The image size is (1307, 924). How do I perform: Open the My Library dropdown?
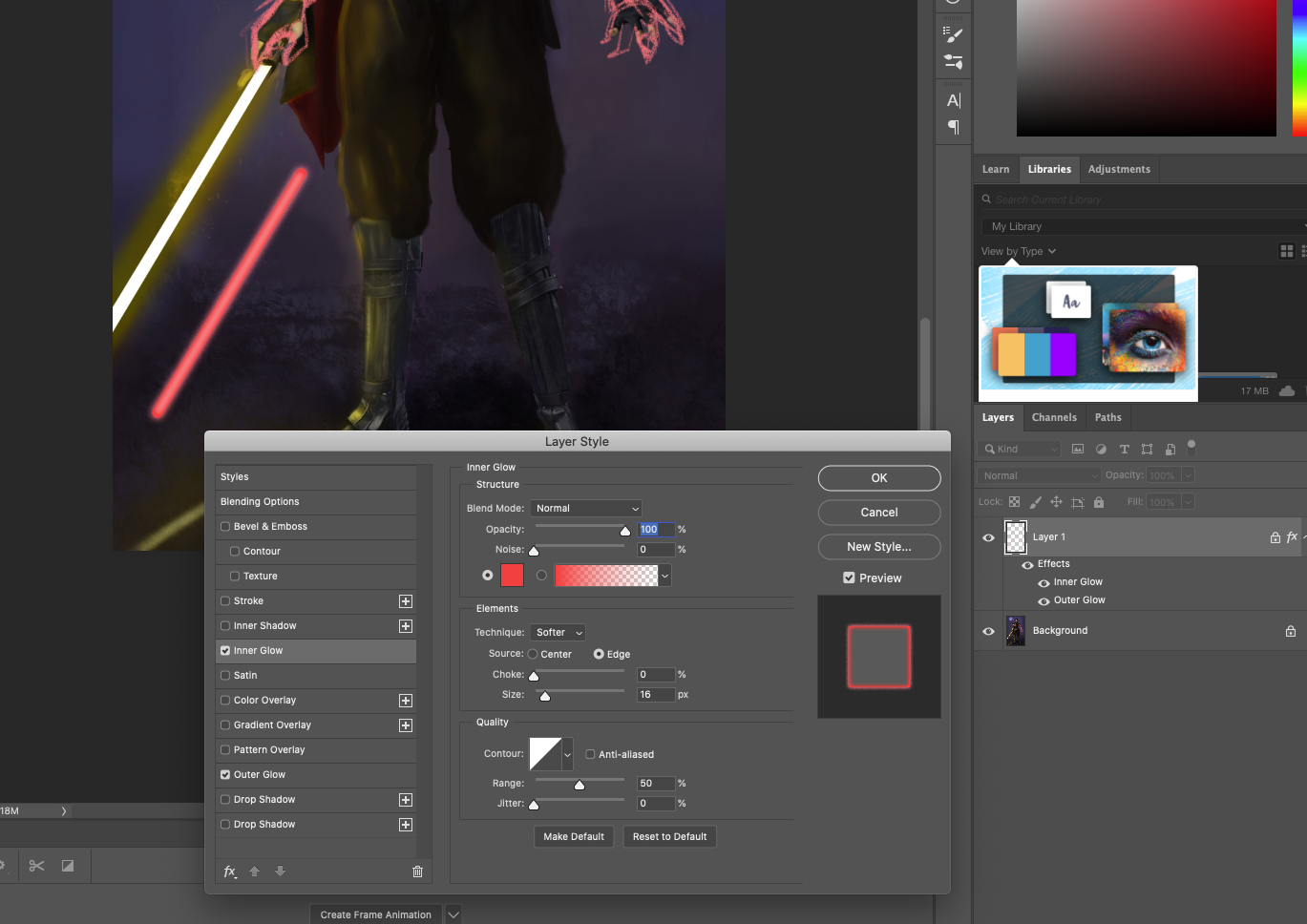(x=1144, y=226)
